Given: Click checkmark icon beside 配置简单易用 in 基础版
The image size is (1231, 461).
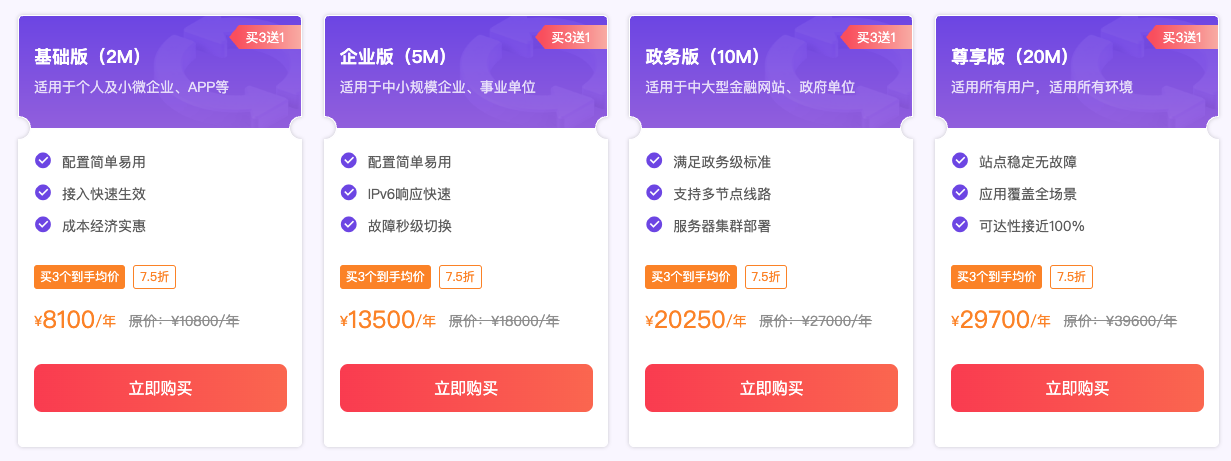Looking at the screenshot, I should coord(43,160).
